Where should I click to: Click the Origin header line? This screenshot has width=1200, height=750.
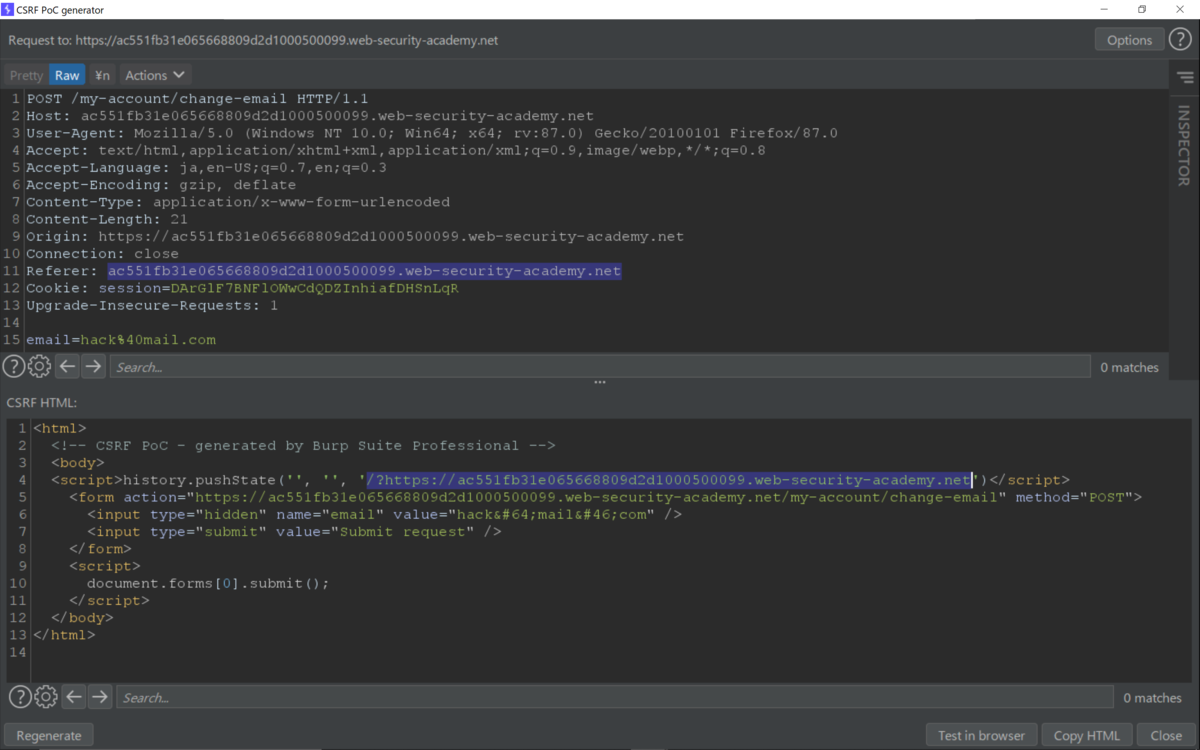[355, 237]
